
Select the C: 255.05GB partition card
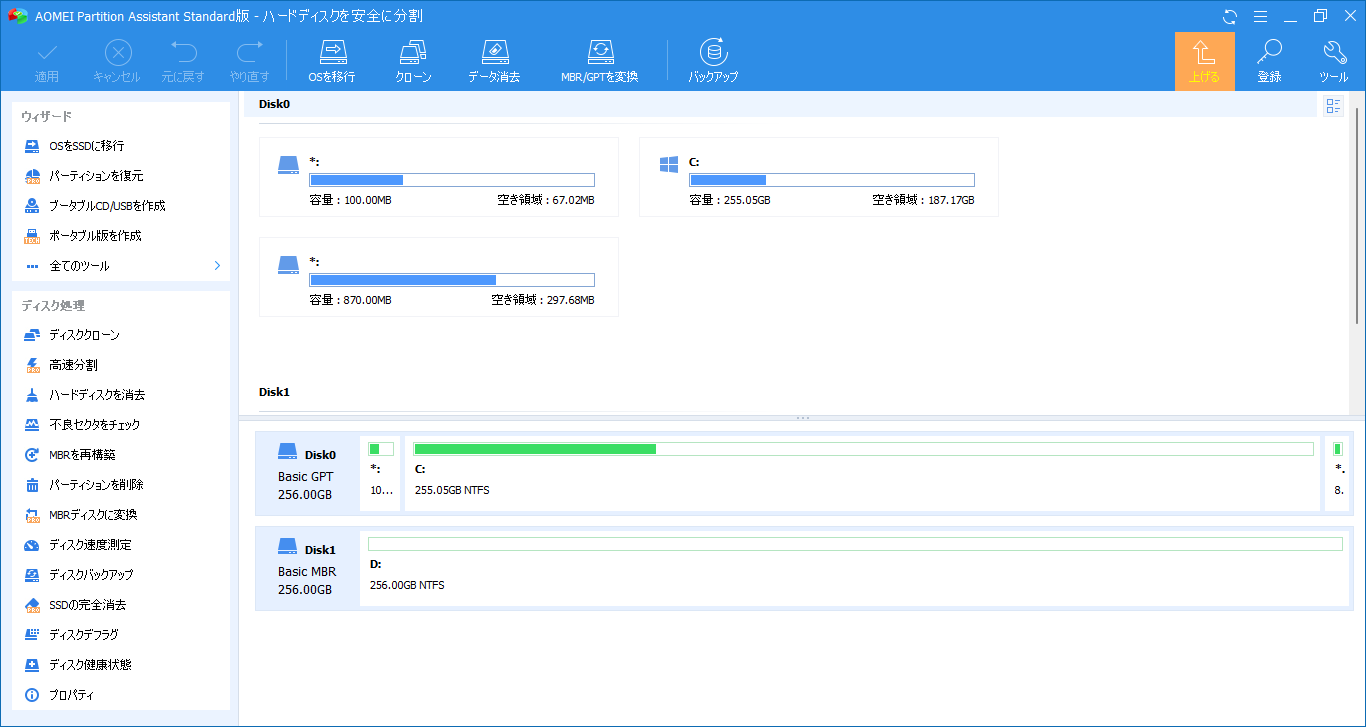(x=819, y=177)
